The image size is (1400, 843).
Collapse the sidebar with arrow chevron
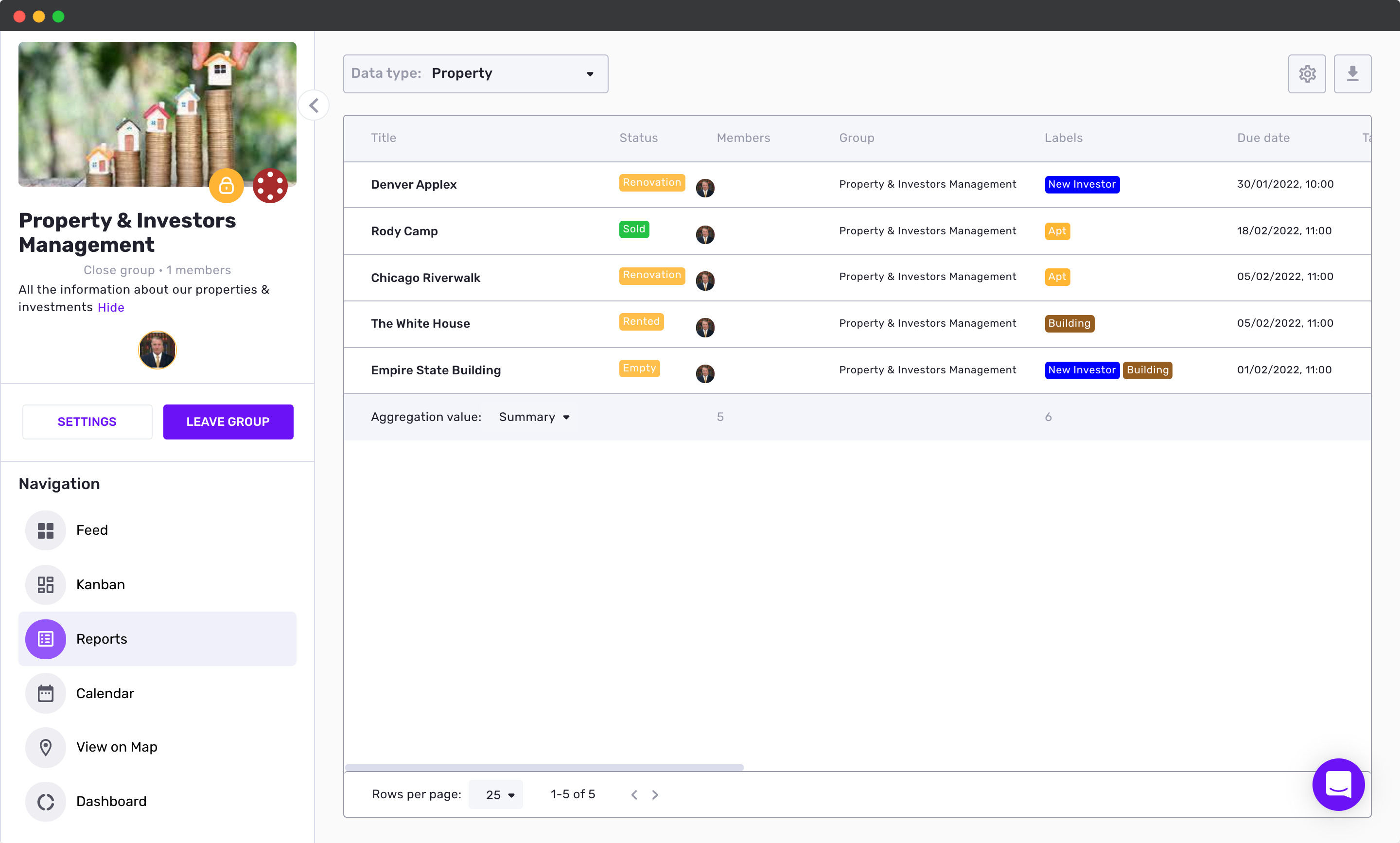tap(314, 105)
